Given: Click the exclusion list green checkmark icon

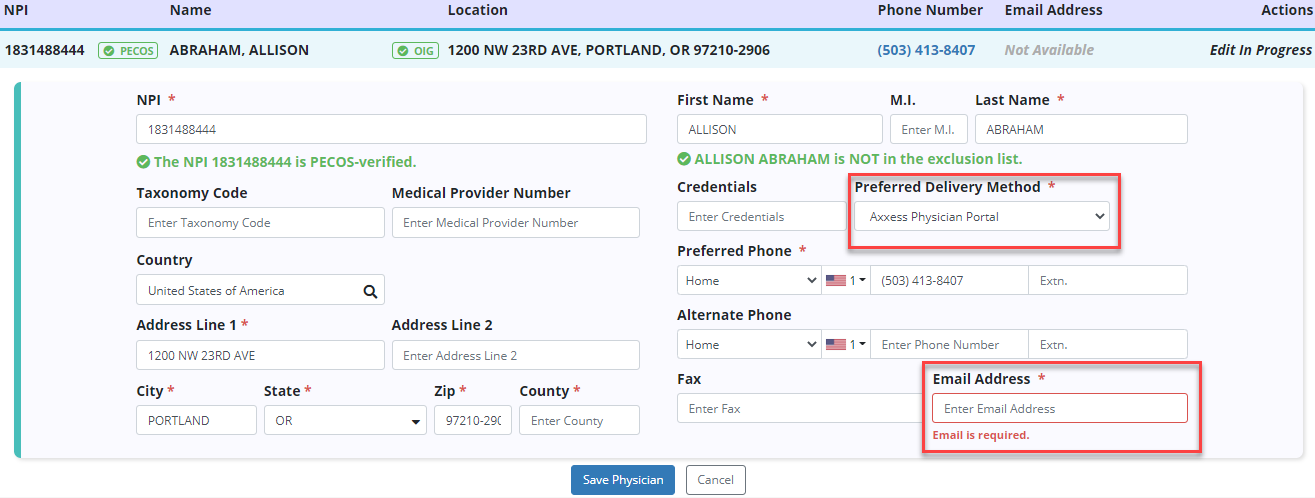Looking at the screenshot, I should (x=684, y=159).
